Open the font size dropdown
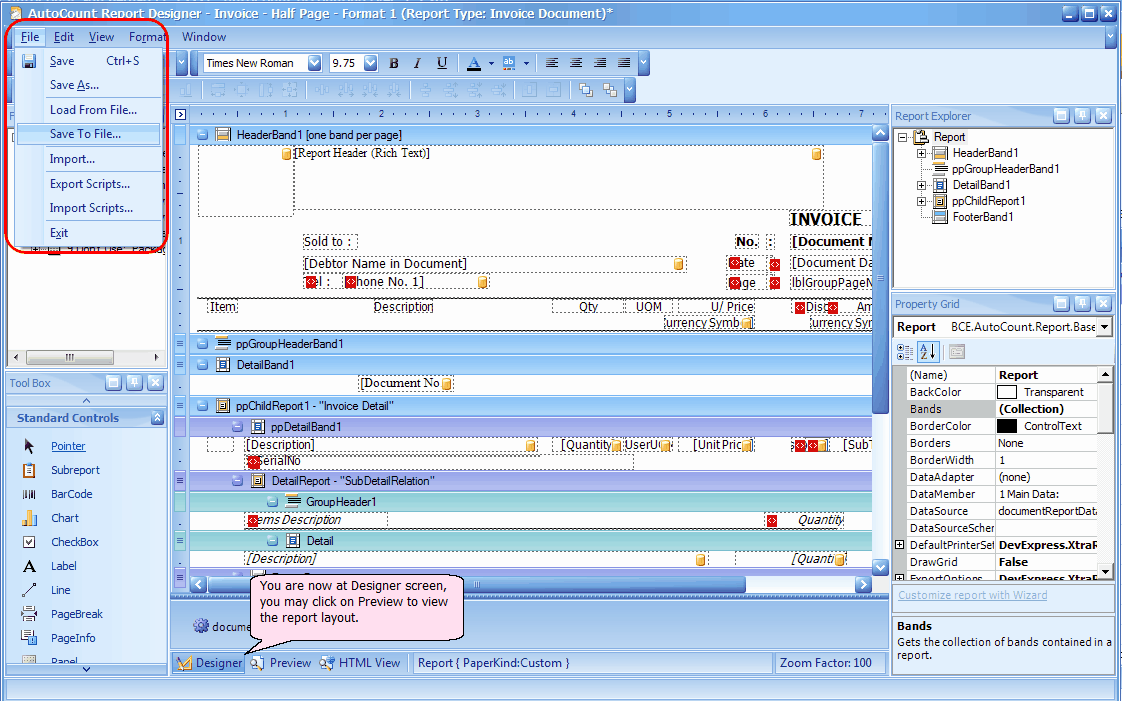Viewport: 1122px width, 701px height. (370, 63)
